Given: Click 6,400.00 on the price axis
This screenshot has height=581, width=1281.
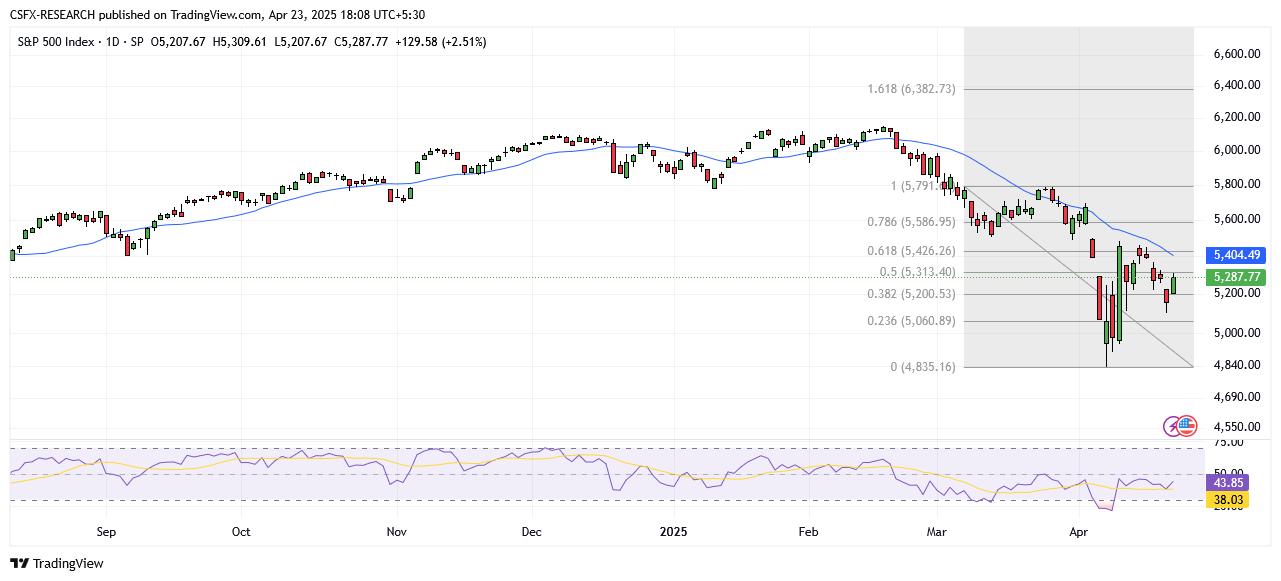Looking at the screenshot, I should pyautogui.click(x=1239, y=86).
